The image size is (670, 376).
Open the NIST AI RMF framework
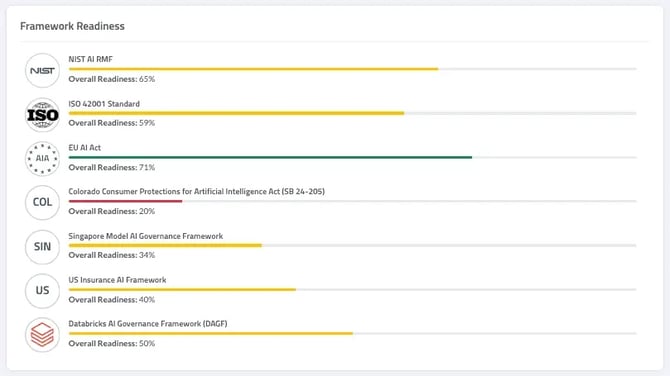coord(91,59)
